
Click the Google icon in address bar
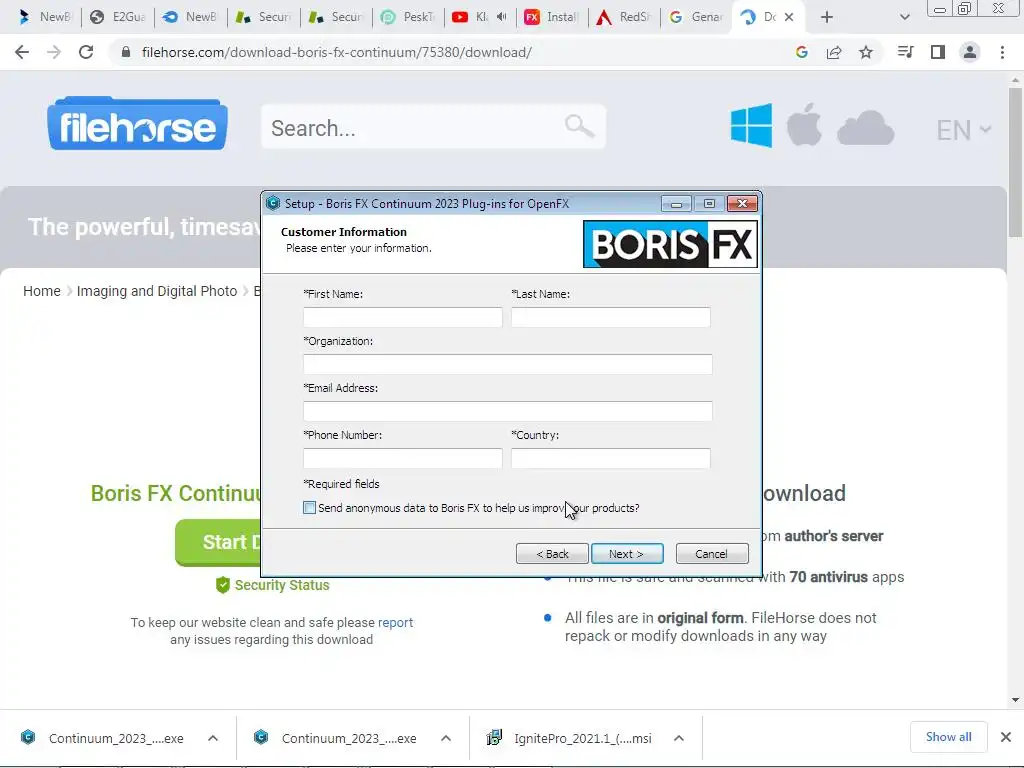point(802,52)
